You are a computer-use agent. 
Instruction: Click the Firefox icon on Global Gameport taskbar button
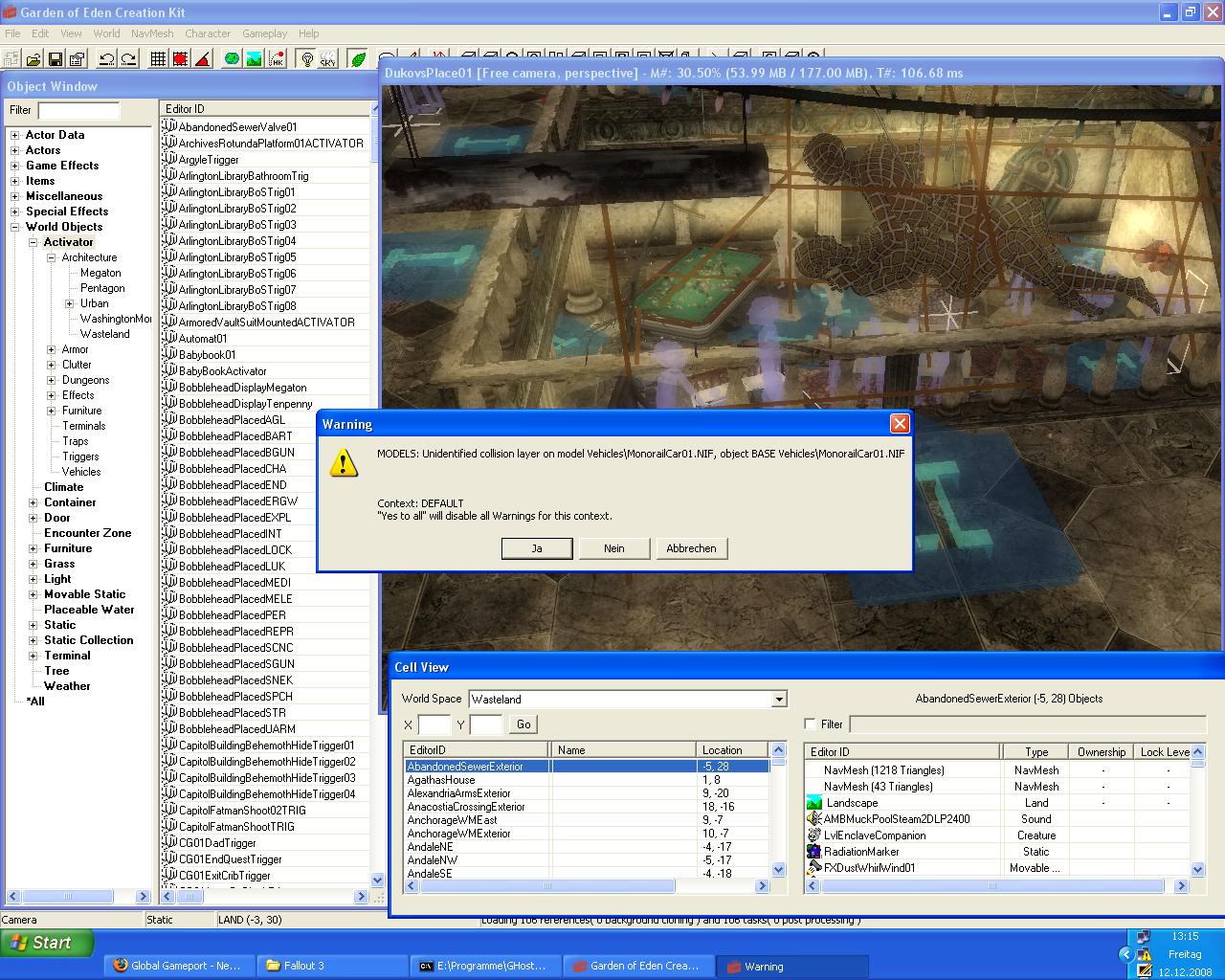coord(120,966)
